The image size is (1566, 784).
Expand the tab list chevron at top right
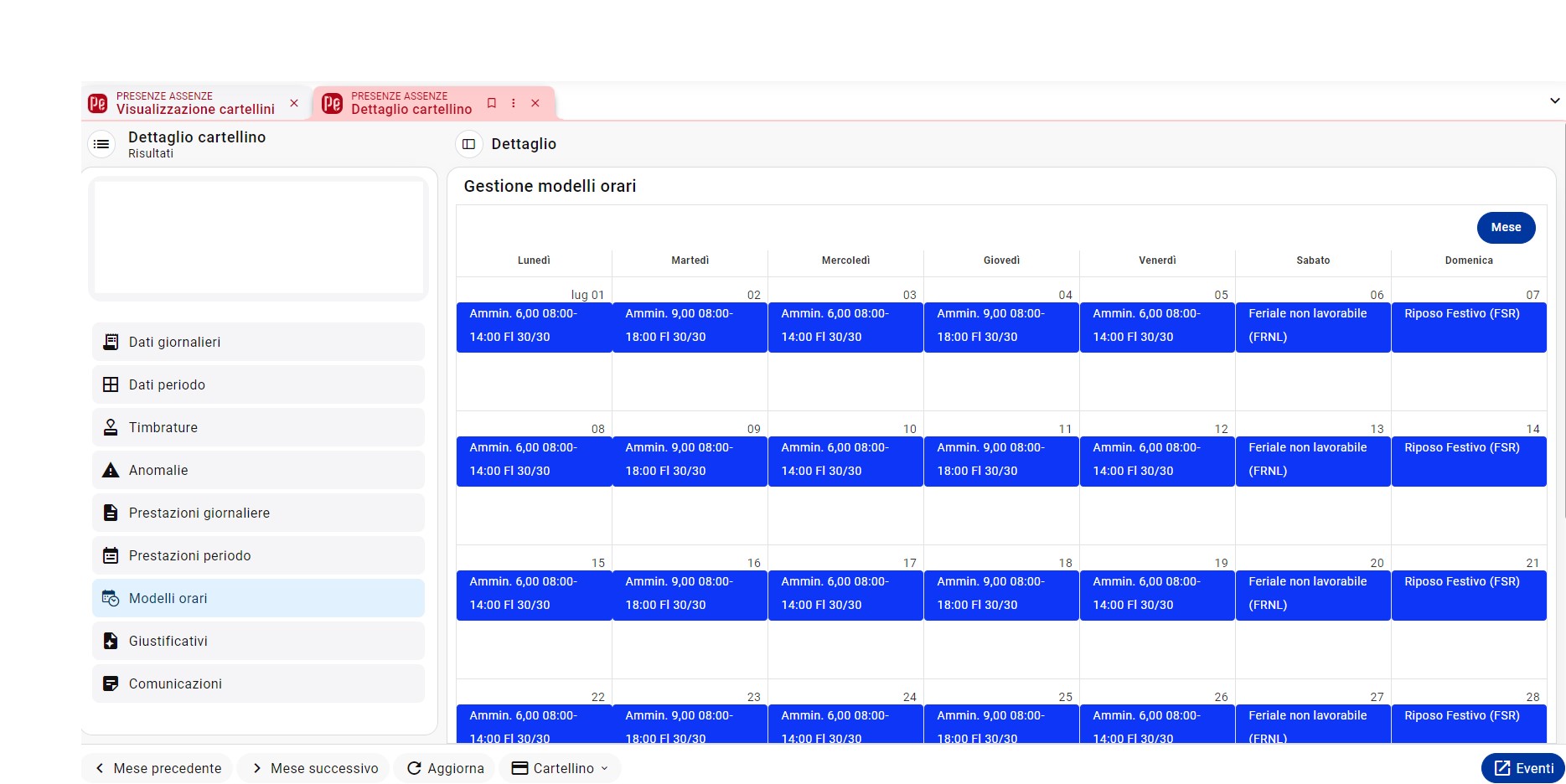(1555, 101)
